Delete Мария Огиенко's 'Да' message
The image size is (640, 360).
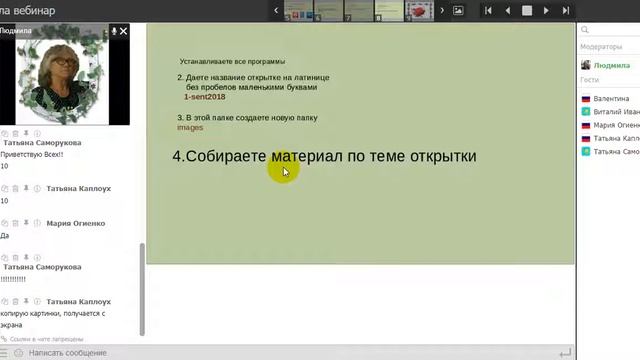pyautogui.click(x=16, y=223)
